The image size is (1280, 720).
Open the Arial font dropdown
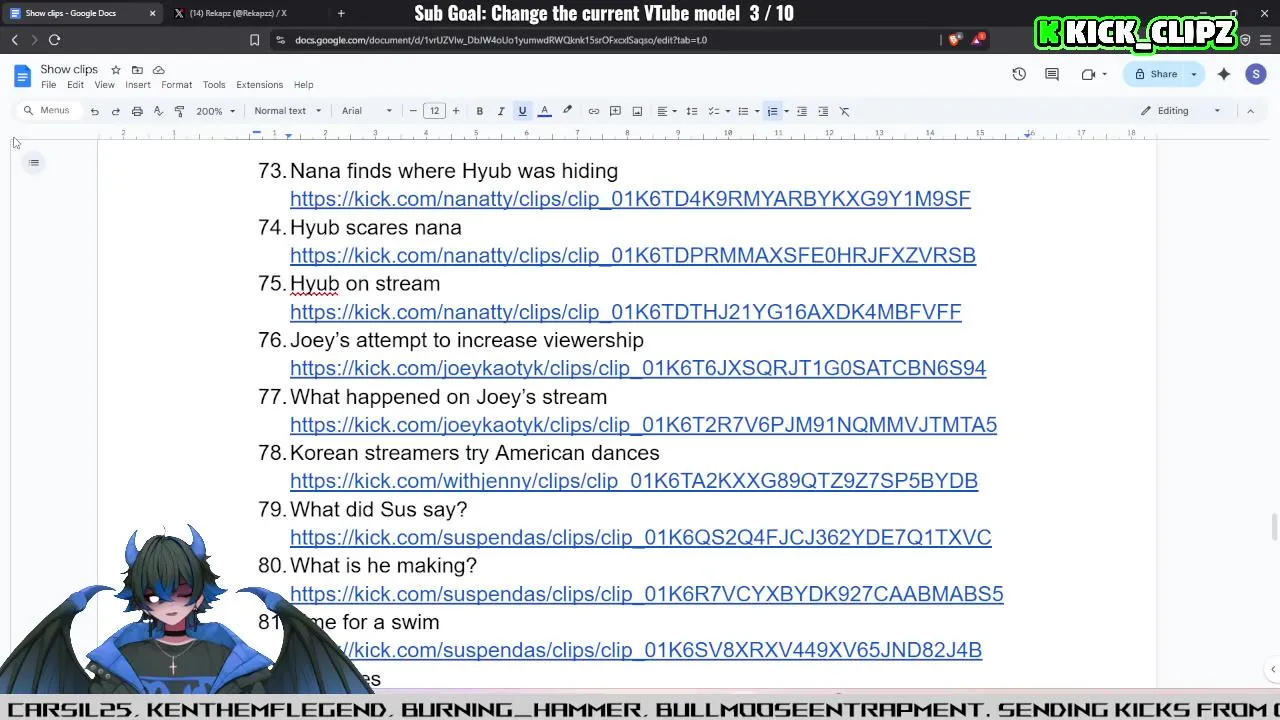pyautogui.click(x=366, y=111)
